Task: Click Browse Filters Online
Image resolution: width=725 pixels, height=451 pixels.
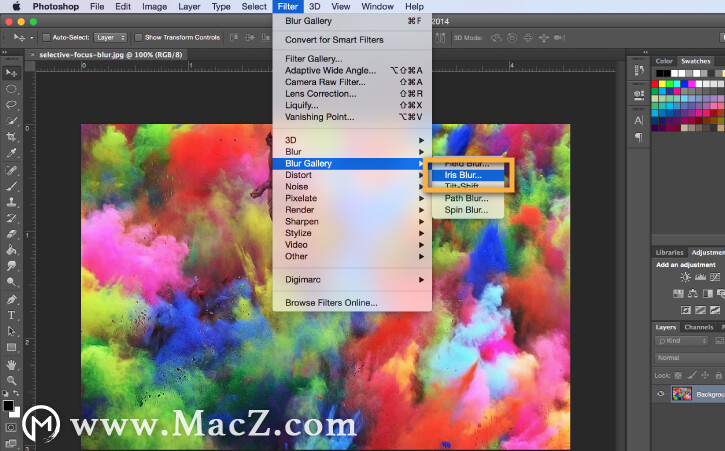Action: click(x=352, y=303)
